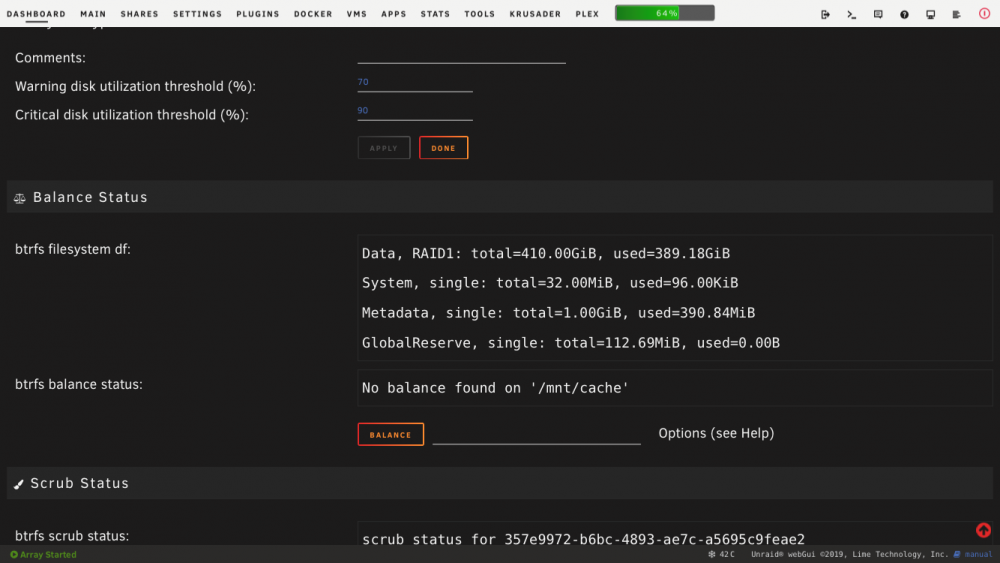Open the Plex tab

tap(587, 14)
